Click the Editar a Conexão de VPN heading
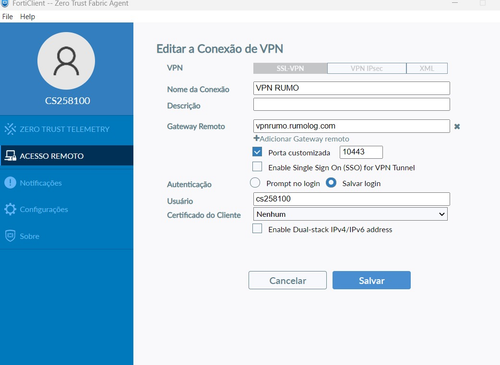The width and height of the screenshot is (500, 365). tap(220, 49)
